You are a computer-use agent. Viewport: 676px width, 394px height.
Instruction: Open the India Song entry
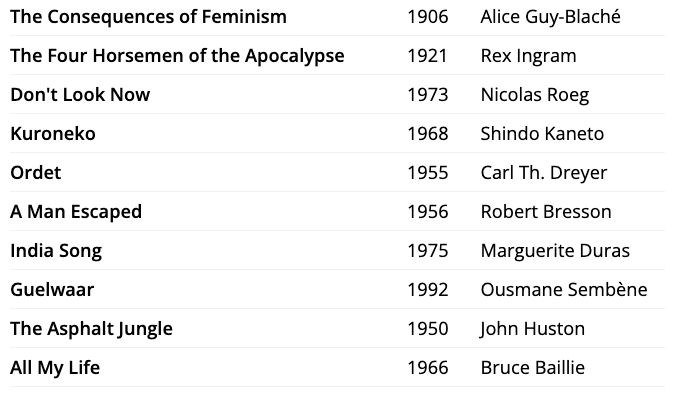click(56, 251)
